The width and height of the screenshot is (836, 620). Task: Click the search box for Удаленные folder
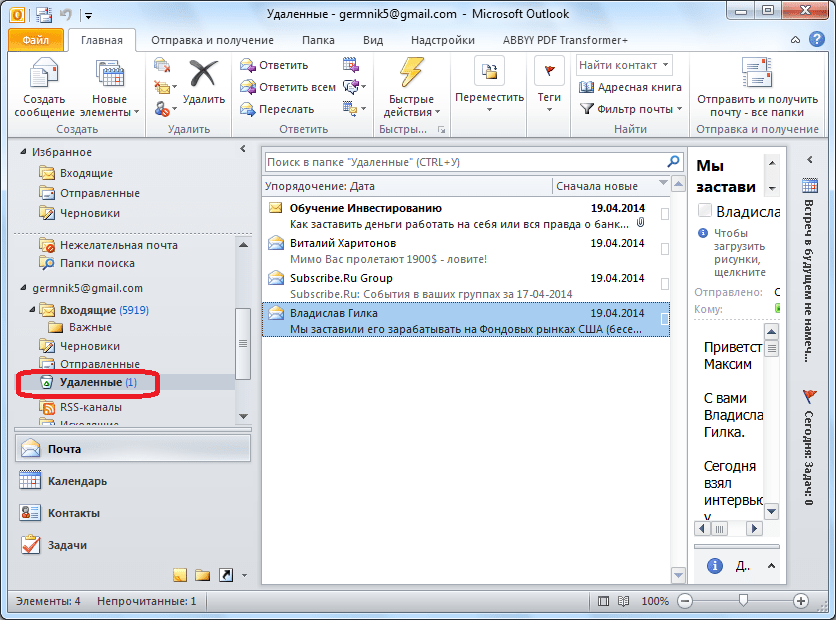(465, 161)
